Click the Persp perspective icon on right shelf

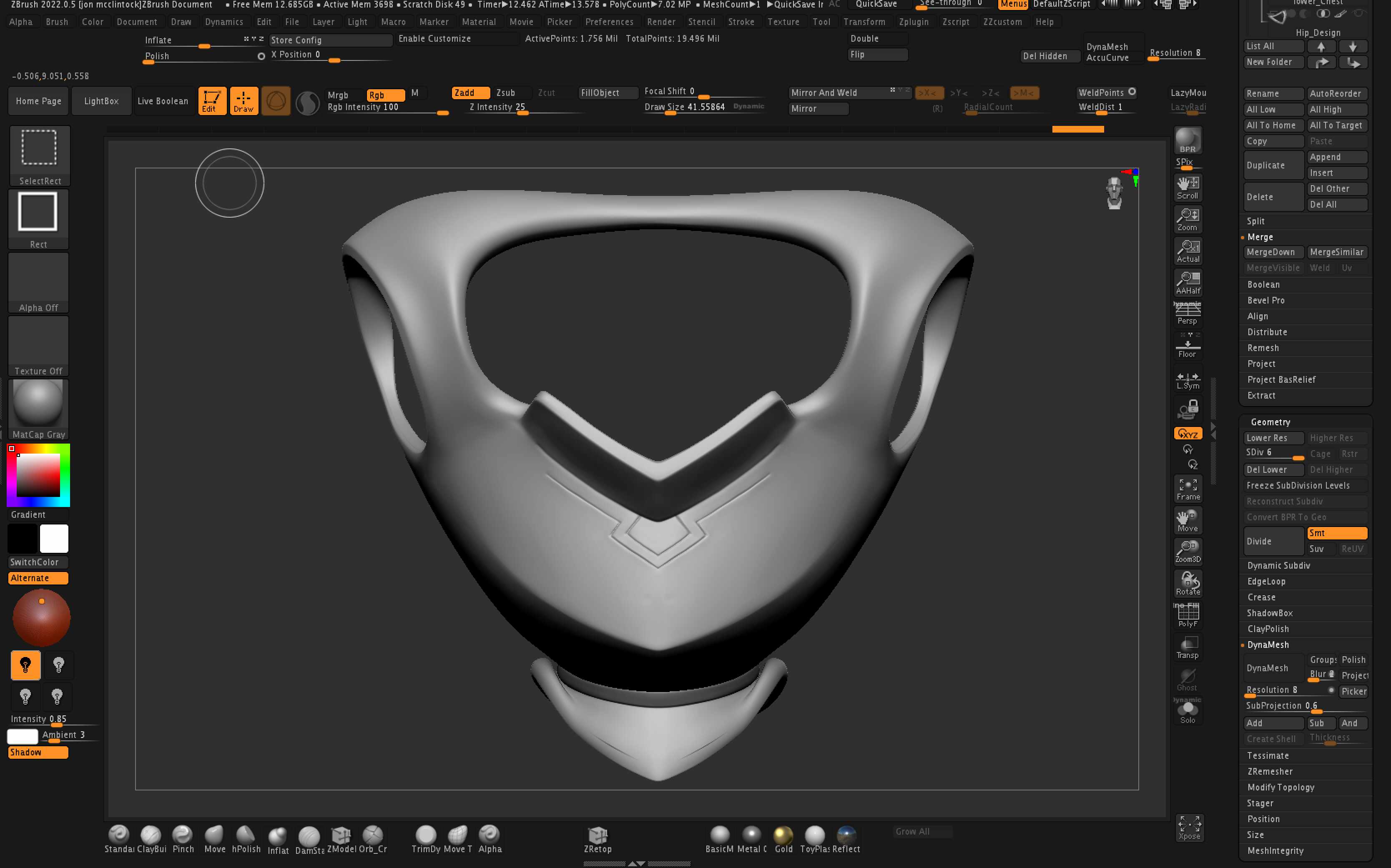[x=1187, y=313]
